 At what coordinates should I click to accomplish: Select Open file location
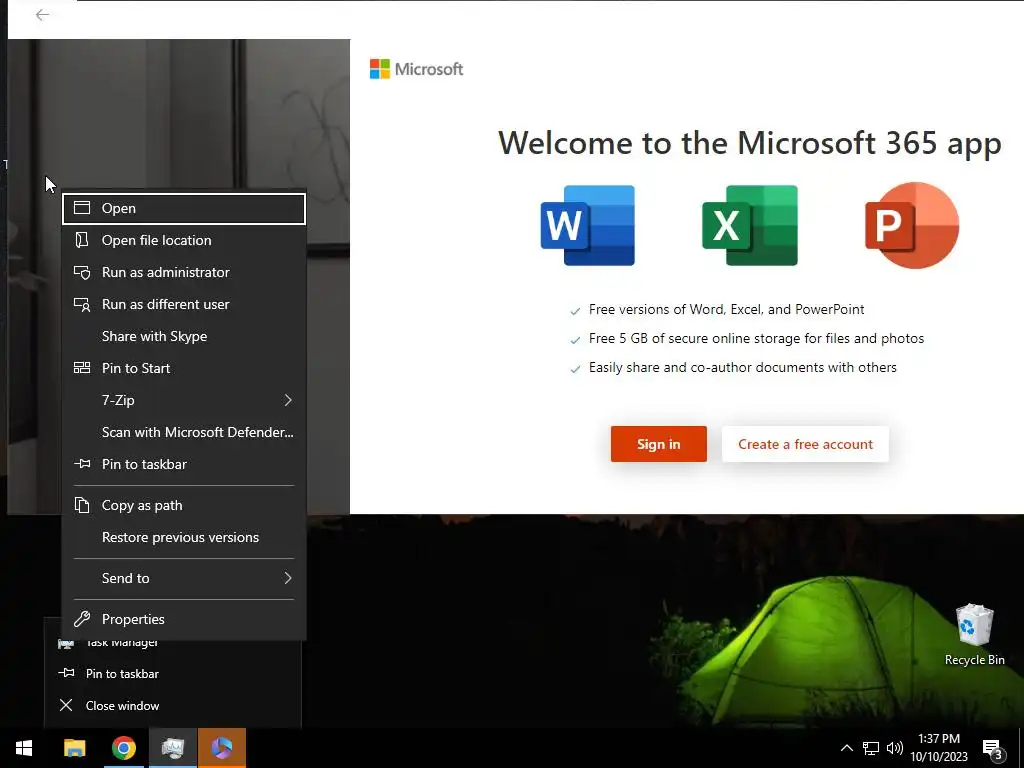point(184,240)
